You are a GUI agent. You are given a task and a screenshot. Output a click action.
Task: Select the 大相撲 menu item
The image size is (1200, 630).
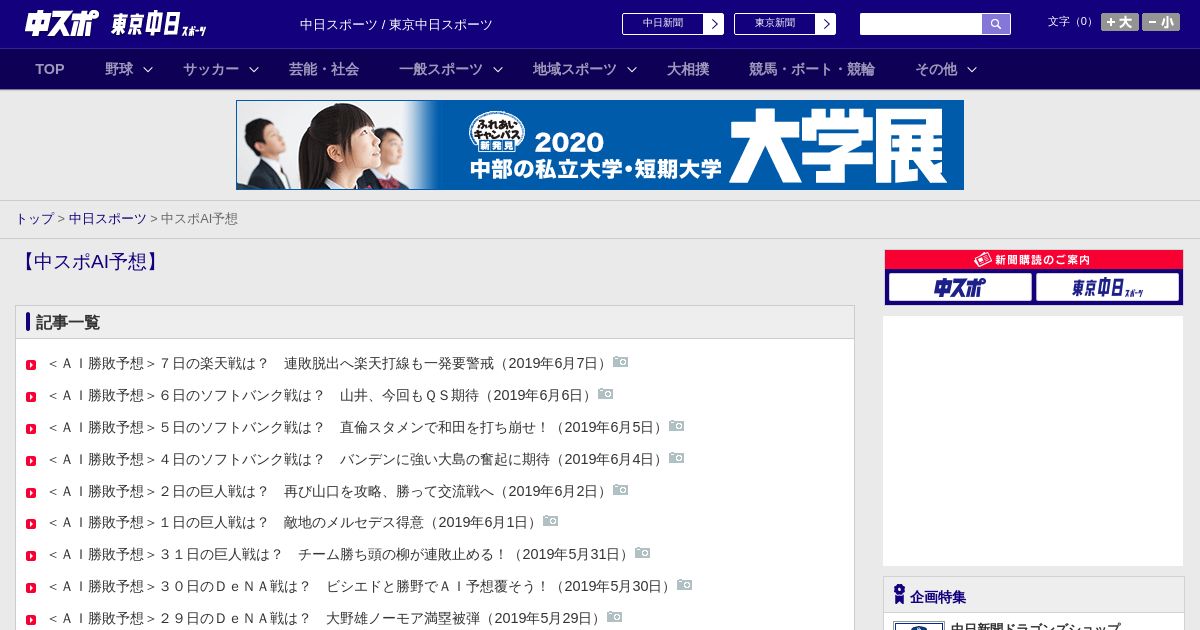[688, 69]
